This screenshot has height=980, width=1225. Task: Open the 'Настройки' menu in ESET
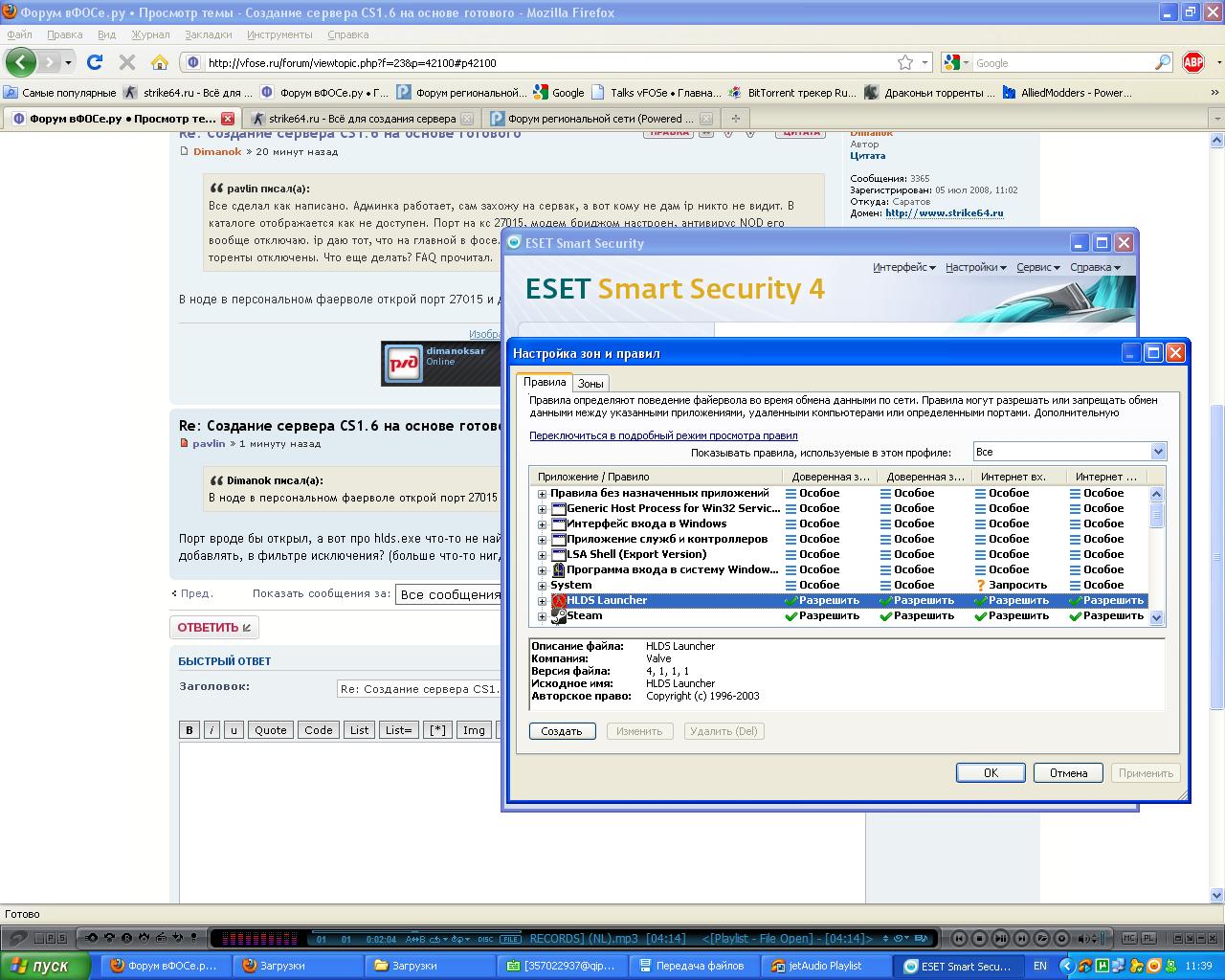(975, 268)
